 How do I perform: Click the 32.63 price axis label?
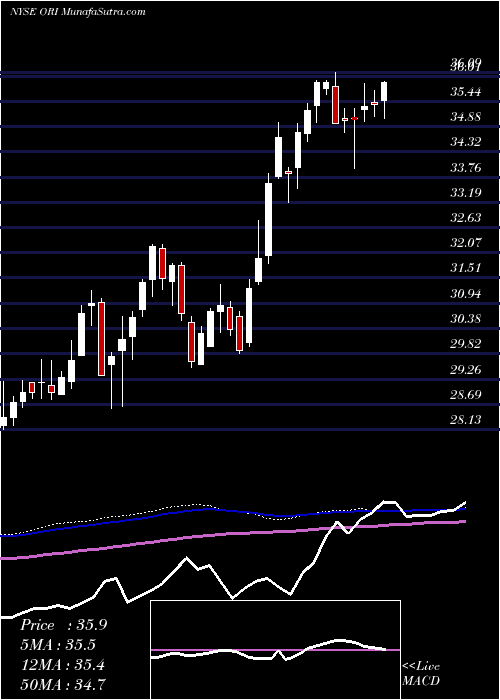click(466, 218)
